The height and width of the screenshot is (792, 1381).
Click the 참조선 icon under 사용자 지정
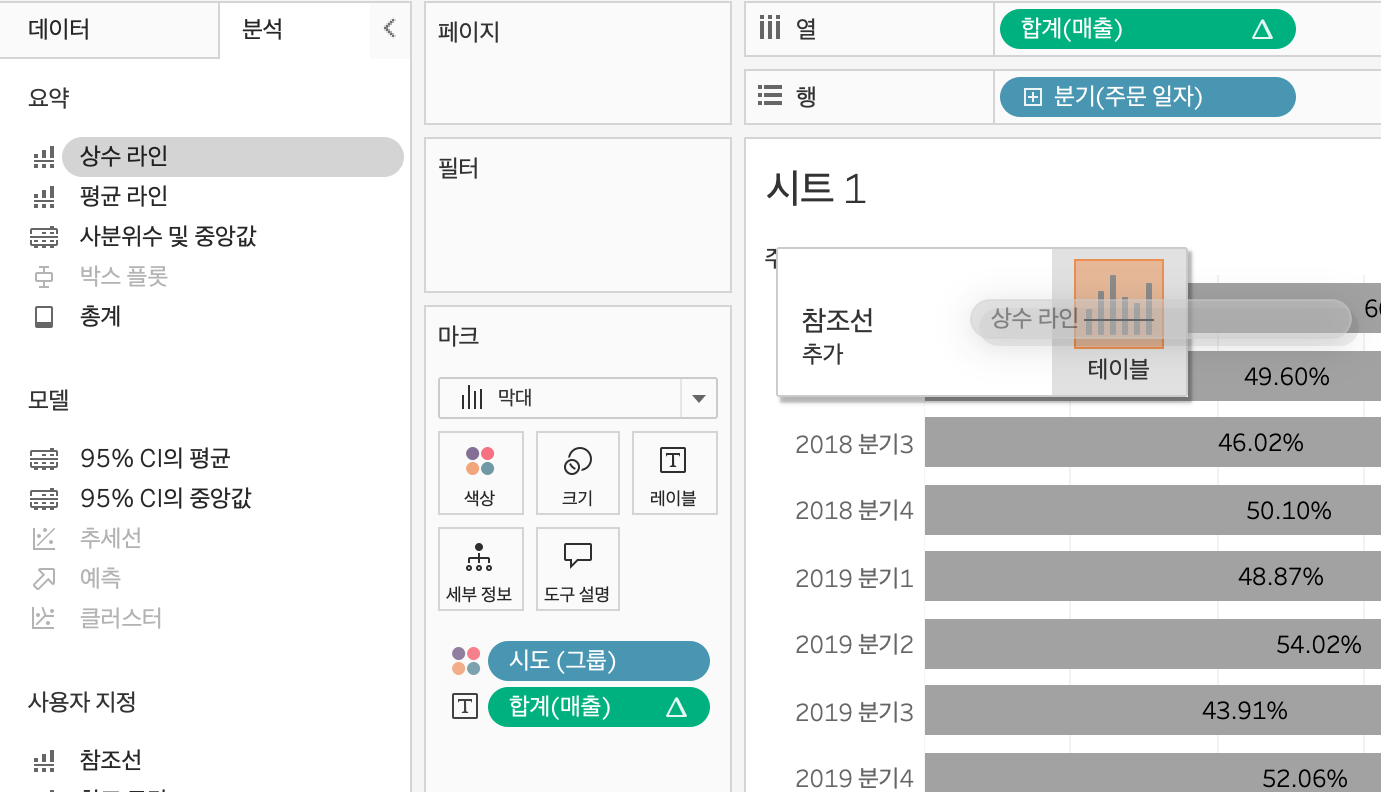coord(44,761)
